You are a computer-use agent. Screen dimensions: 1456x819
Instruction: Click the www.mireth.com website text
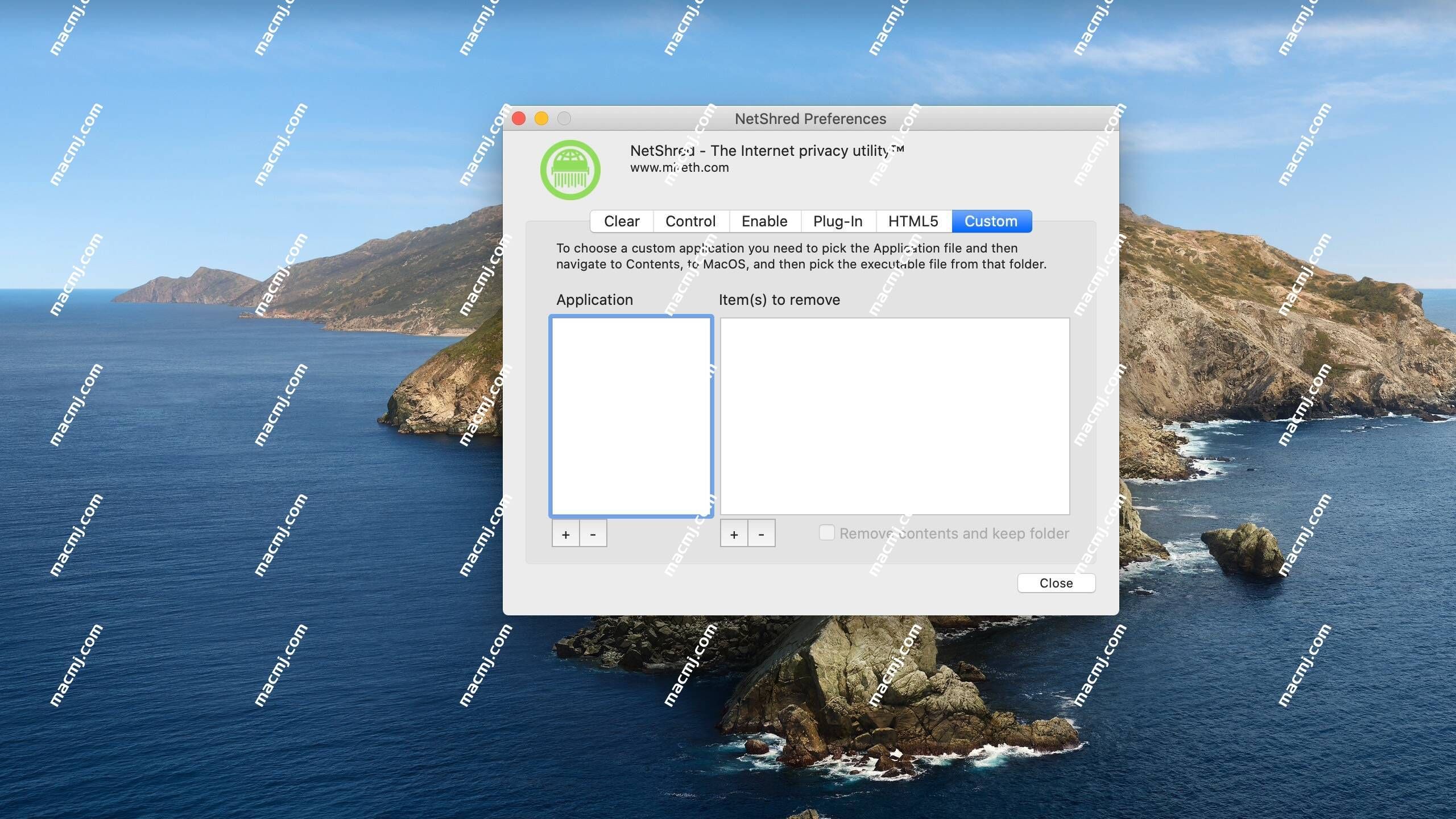pyautogui.click(x=679, y=168)
